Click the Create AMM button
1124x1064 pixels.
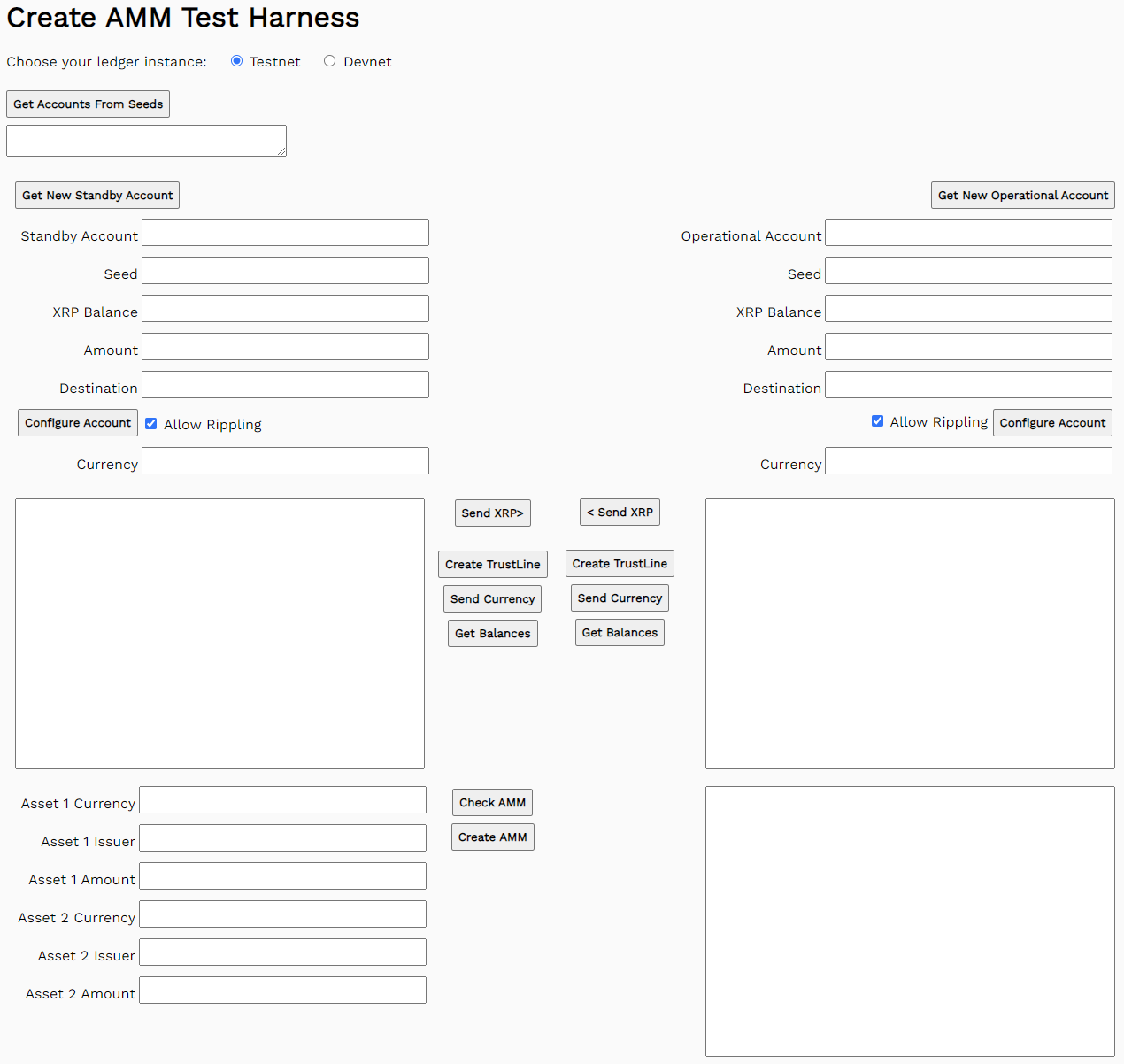point(492,837)
